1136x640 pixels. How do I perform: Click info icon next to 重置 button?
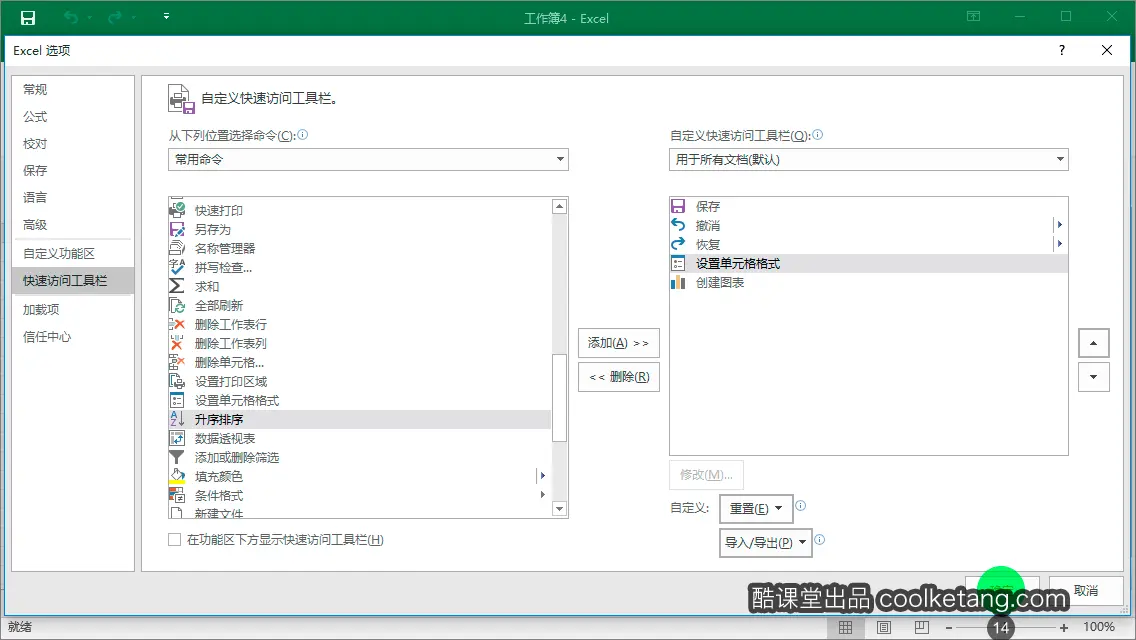tap(801, 506)
